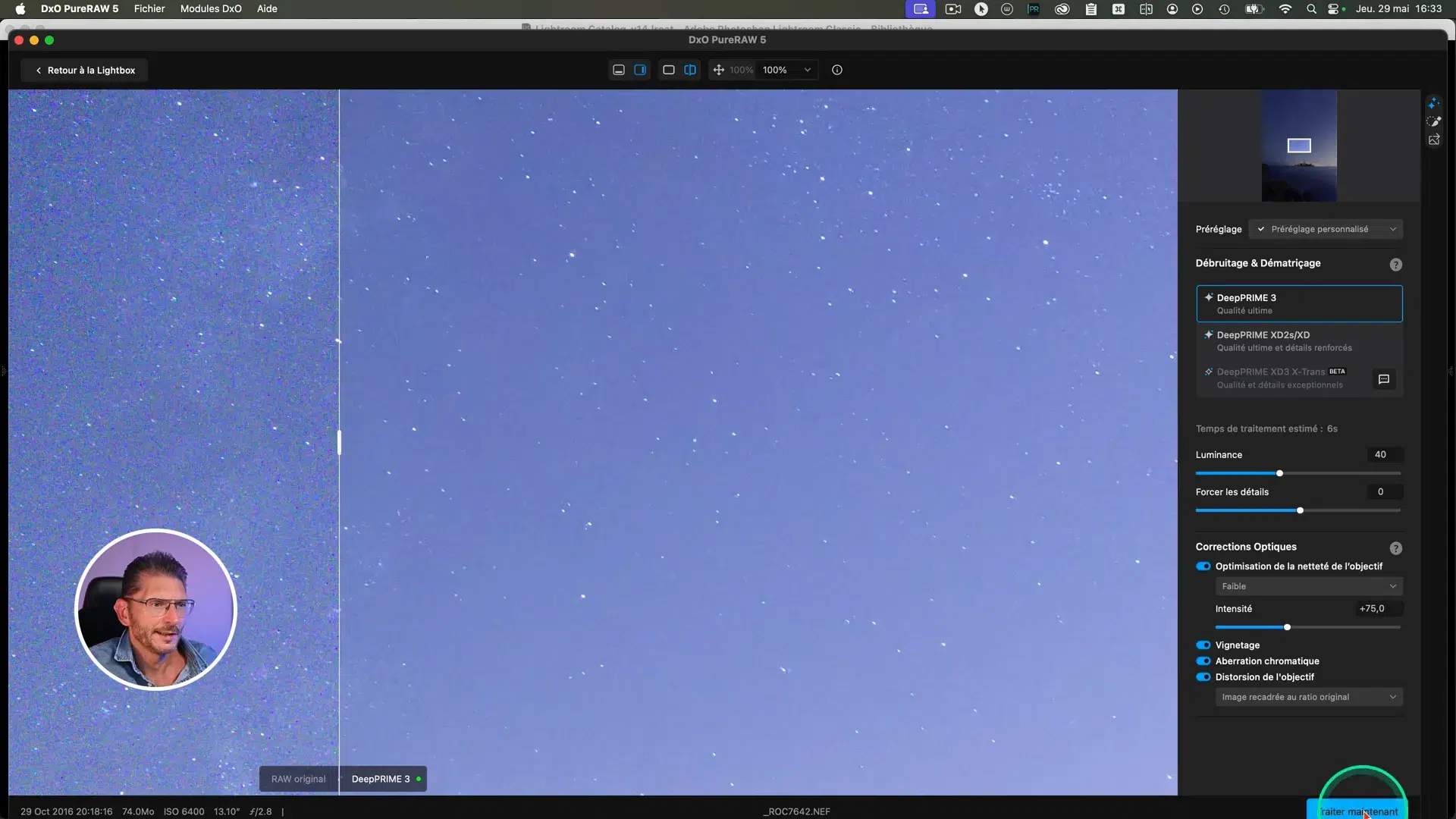Open battery status in menu bar
The height and width of the screenshot is (819, 1456).
pos(1254,9)
